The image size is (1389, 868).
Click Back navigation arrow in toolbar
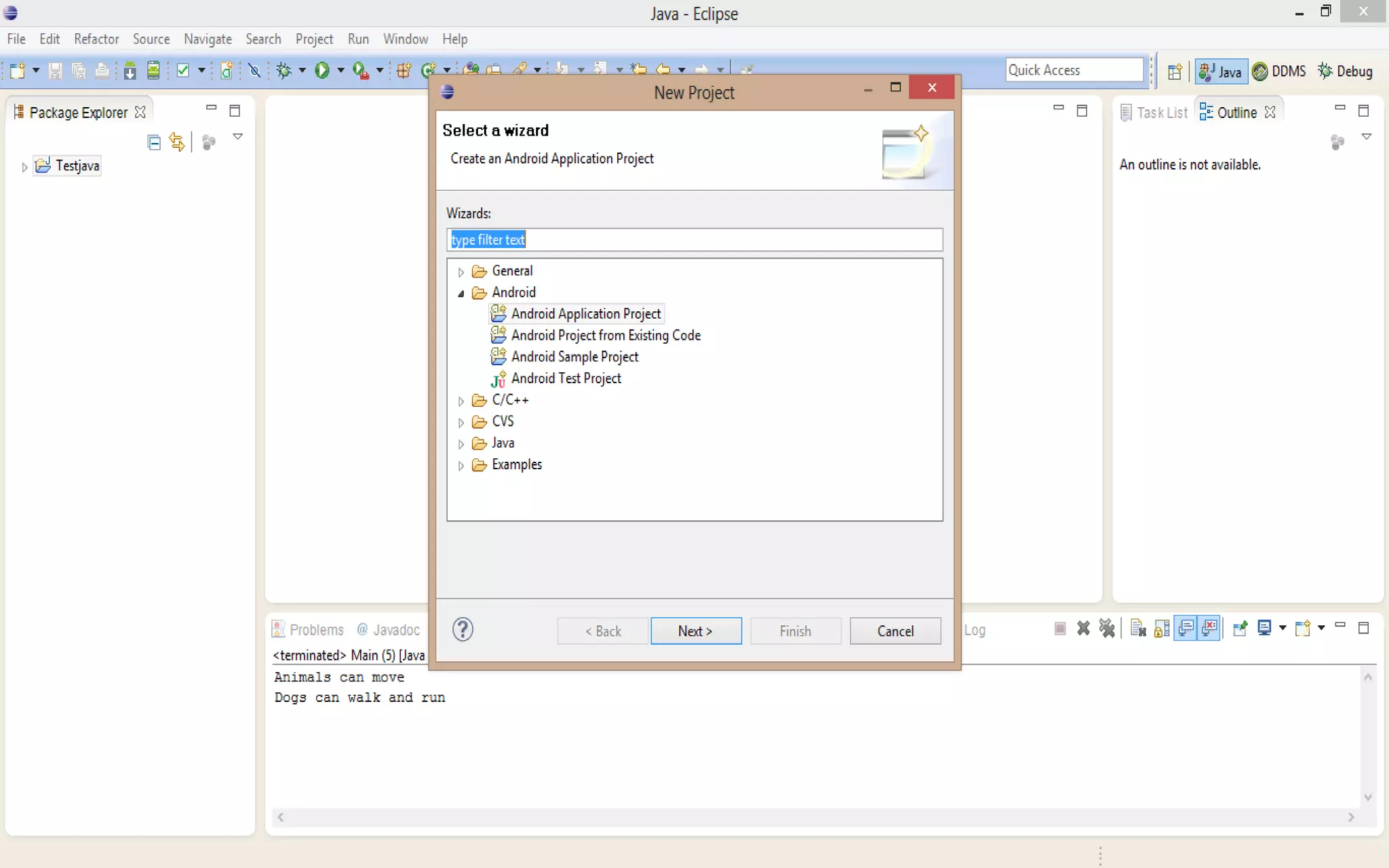(663, 69)
